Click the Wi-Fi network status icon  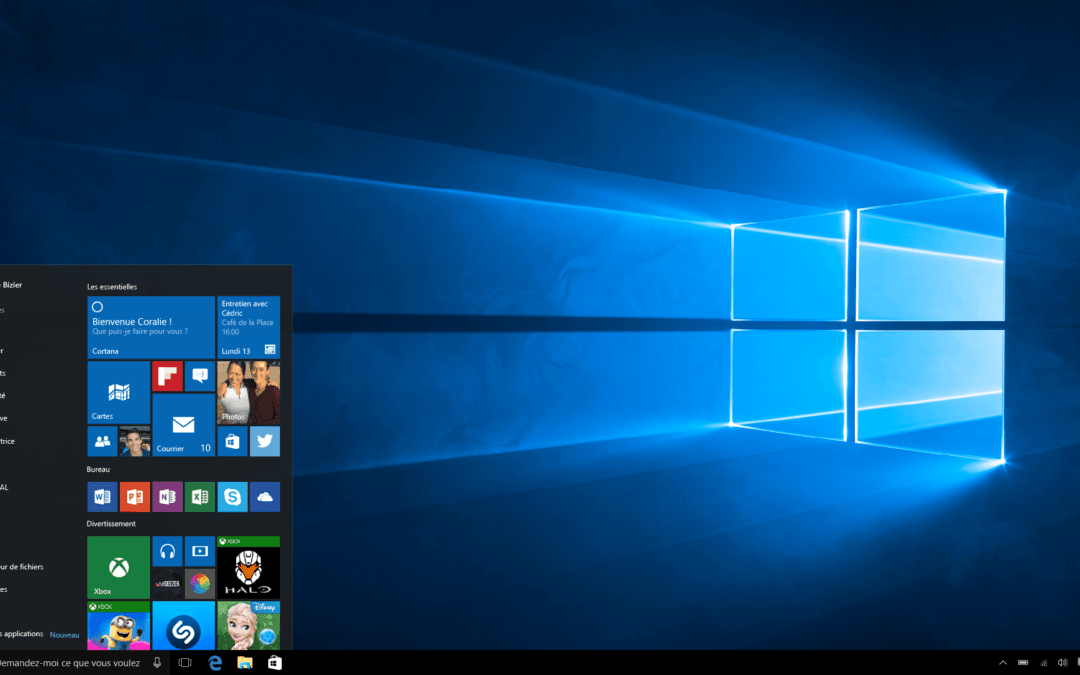1044,662
